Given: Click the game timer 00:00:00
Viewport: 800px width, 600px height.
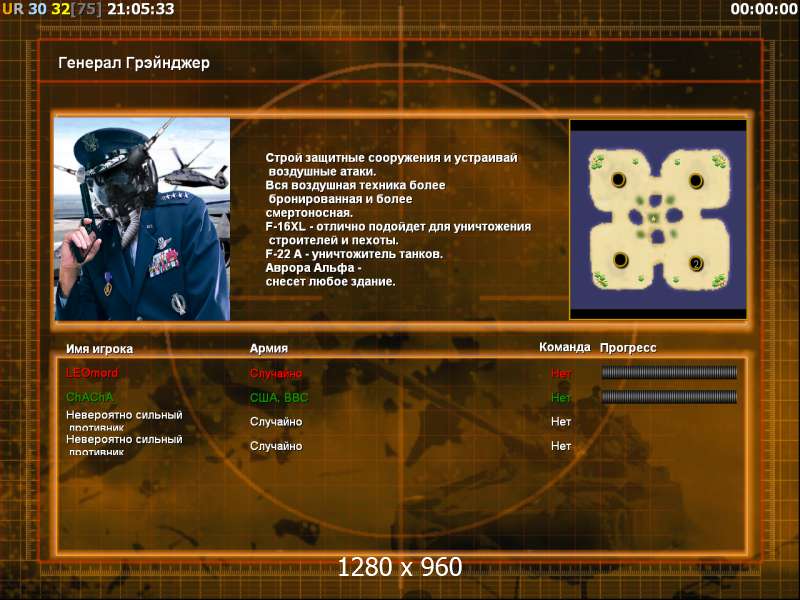Looking at the screenshot, I should click(763, 9).
